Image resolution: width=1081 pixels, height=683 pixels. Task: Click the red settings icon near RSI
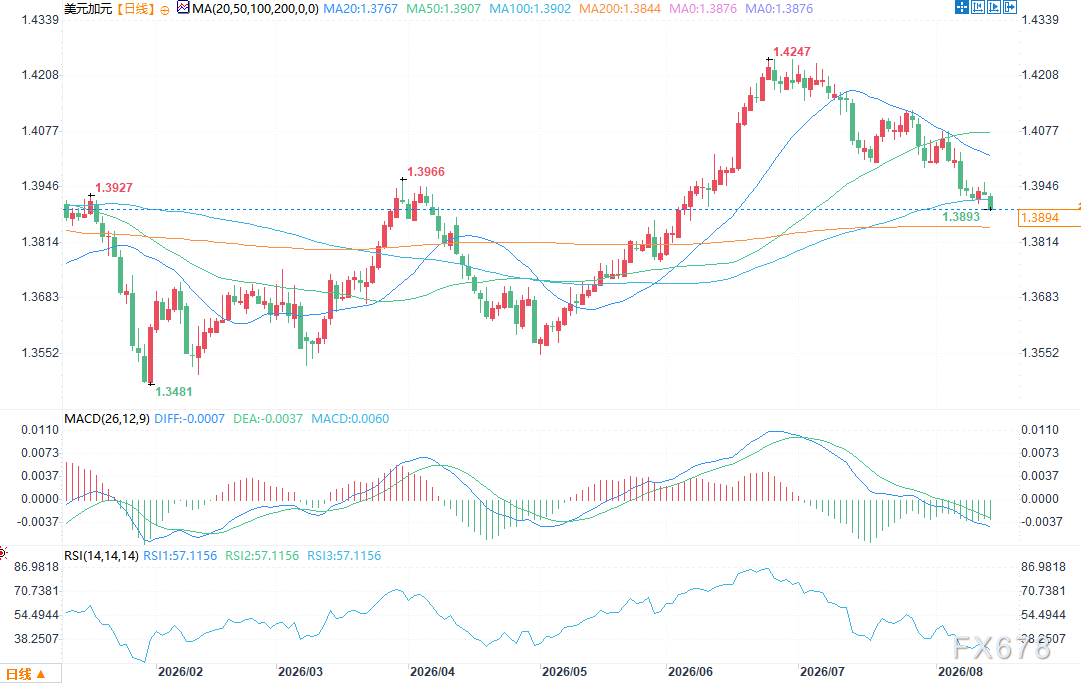3,553
